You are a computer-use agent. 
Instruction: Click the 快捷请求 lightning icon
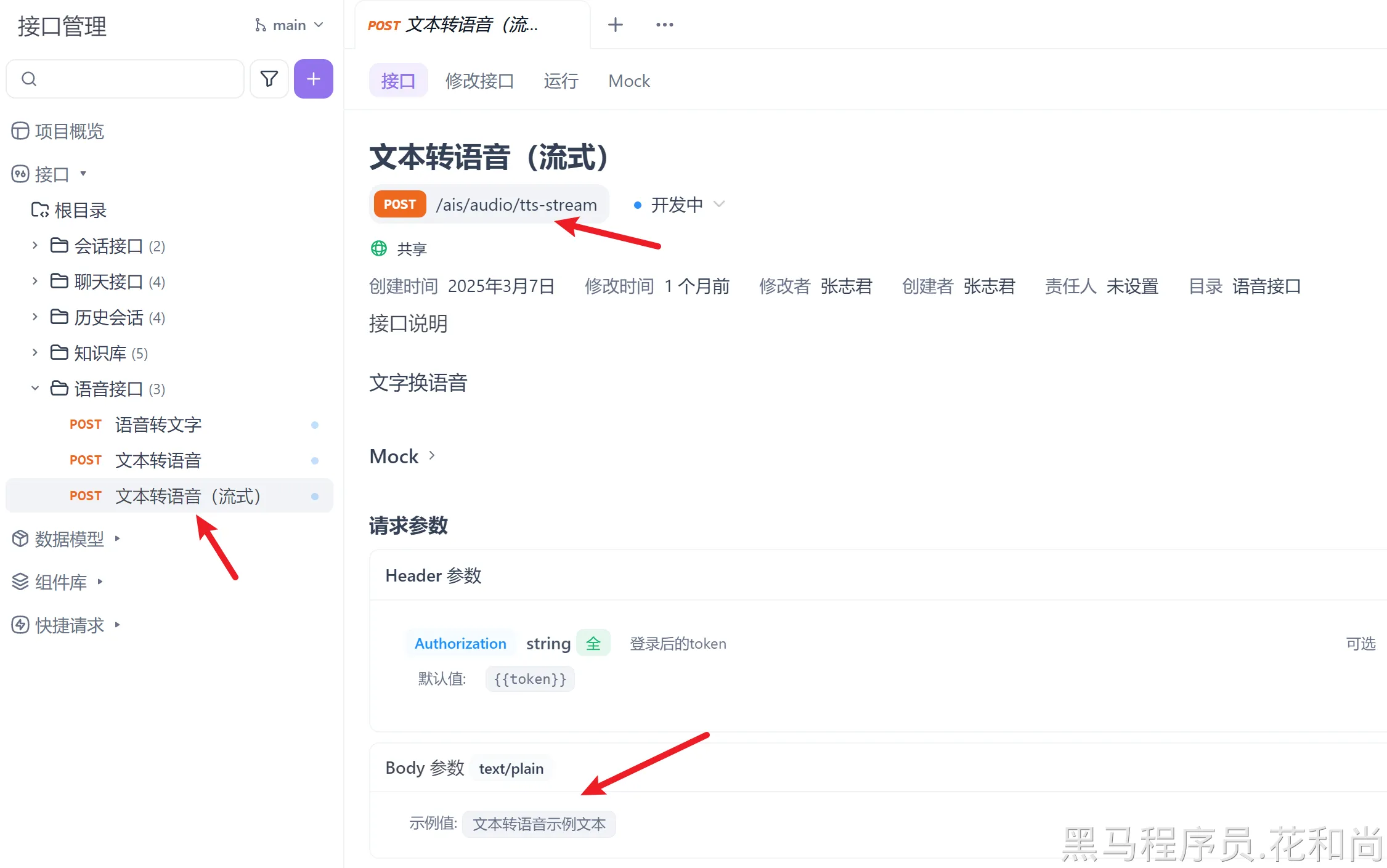click(20, 625)
